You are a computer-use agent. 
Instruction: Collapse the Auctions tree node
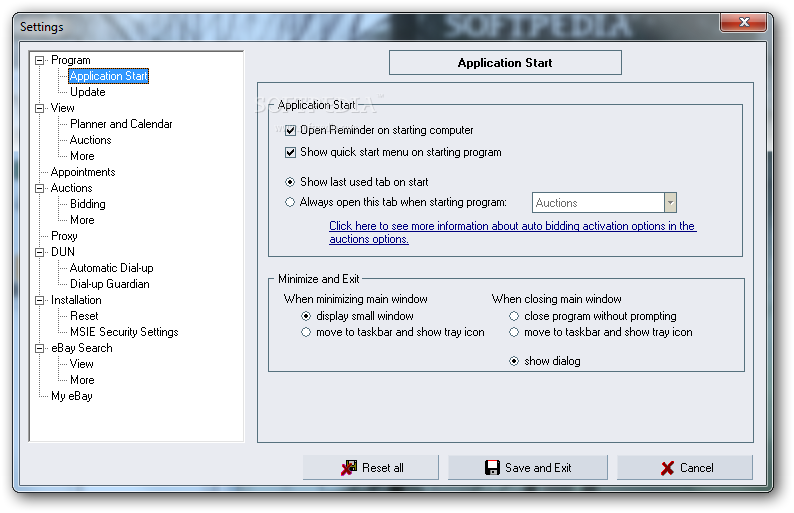pos(39,188)
